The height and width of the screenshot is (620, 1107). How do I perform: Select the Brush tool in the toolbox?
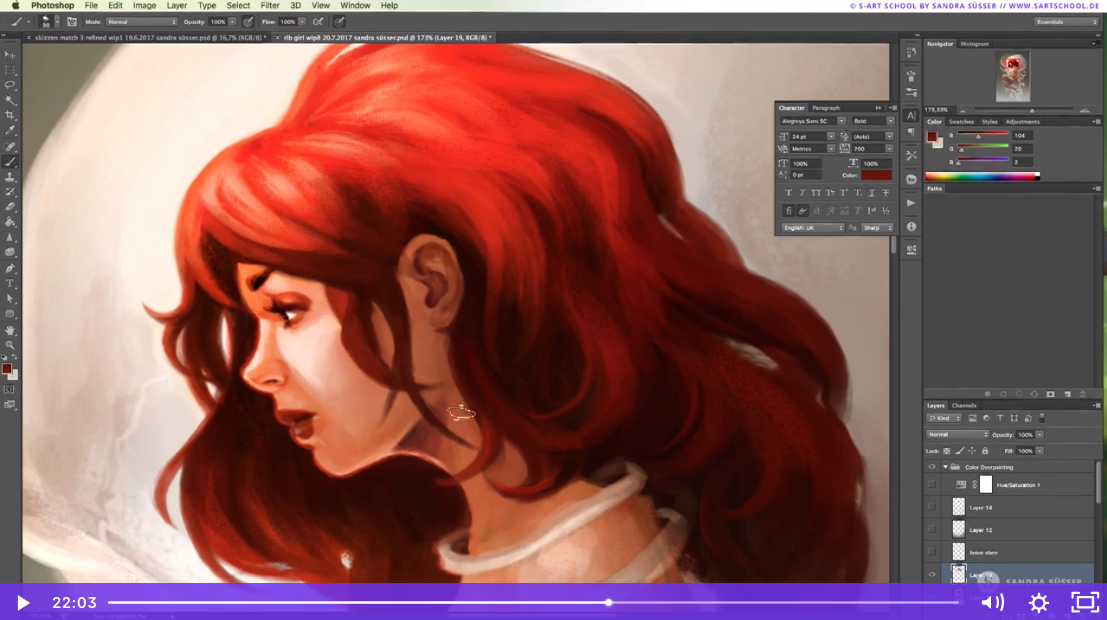10,162
